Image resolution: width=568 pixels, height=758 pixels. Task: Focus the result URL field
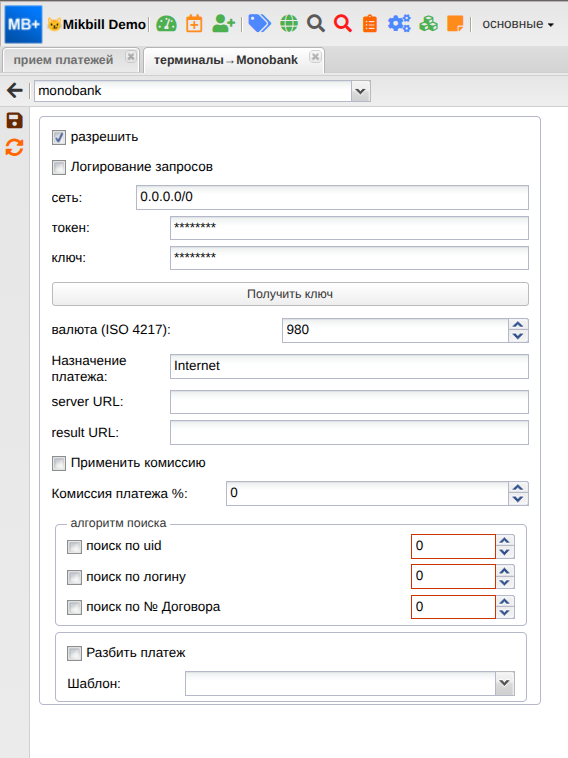tap(349, 432)
